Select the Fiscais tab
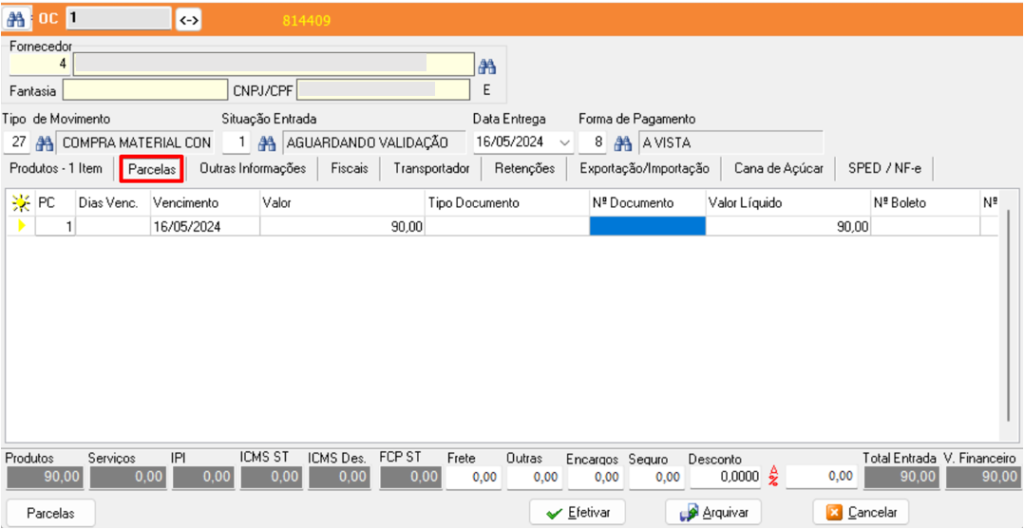Image resolution: width=1024 pixels, height=529 pixels. (x=350, y=168)
